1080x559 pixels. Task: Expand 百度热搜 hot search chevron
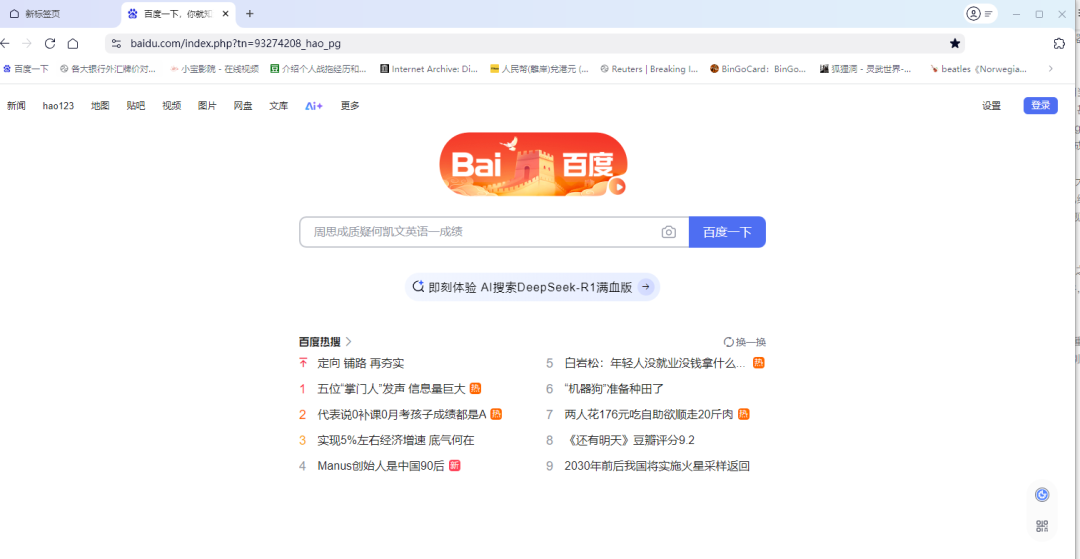pos(349,342)
